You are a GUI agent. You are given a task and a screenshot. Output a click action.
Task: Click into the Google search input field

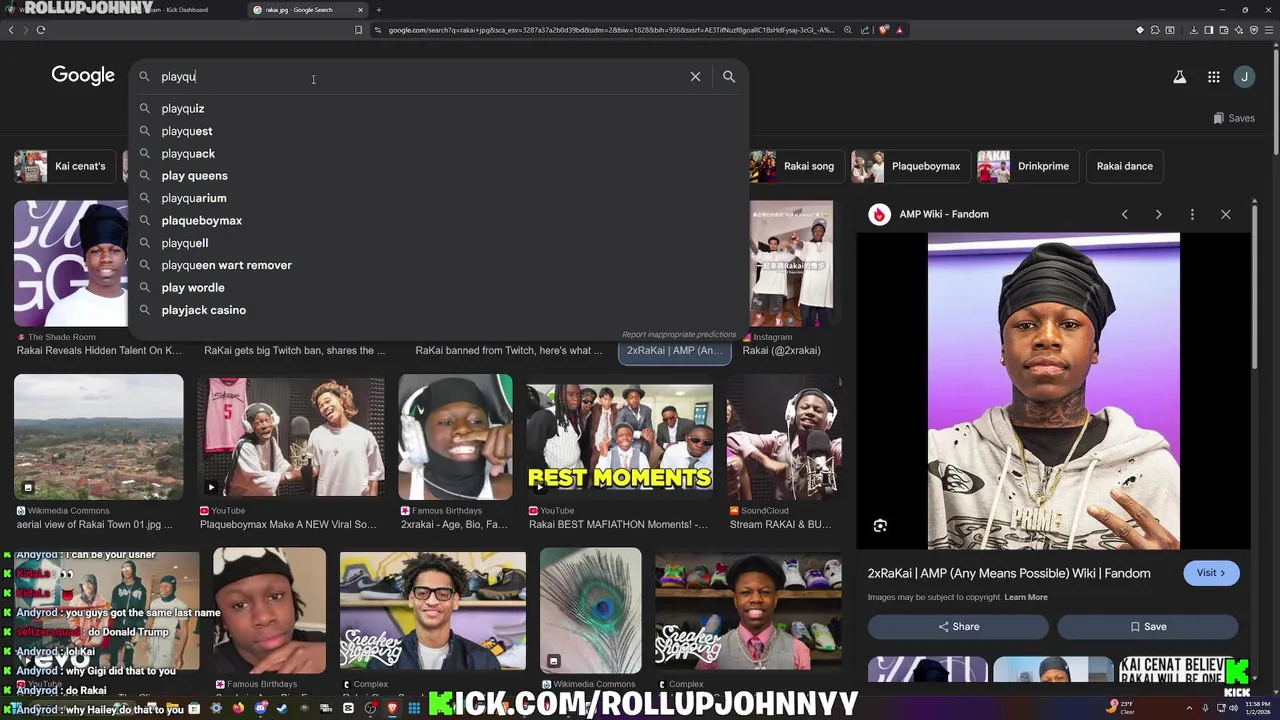(420, 77)
